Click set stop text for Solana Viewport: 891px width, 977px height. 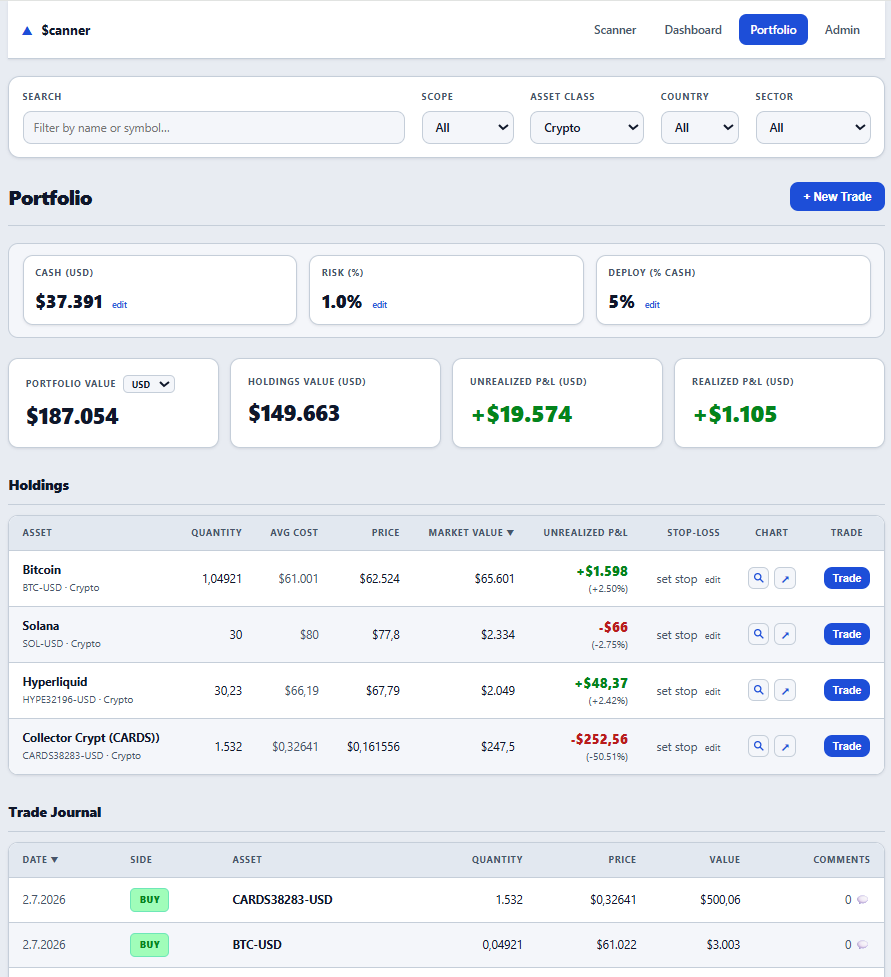[677, 636]
